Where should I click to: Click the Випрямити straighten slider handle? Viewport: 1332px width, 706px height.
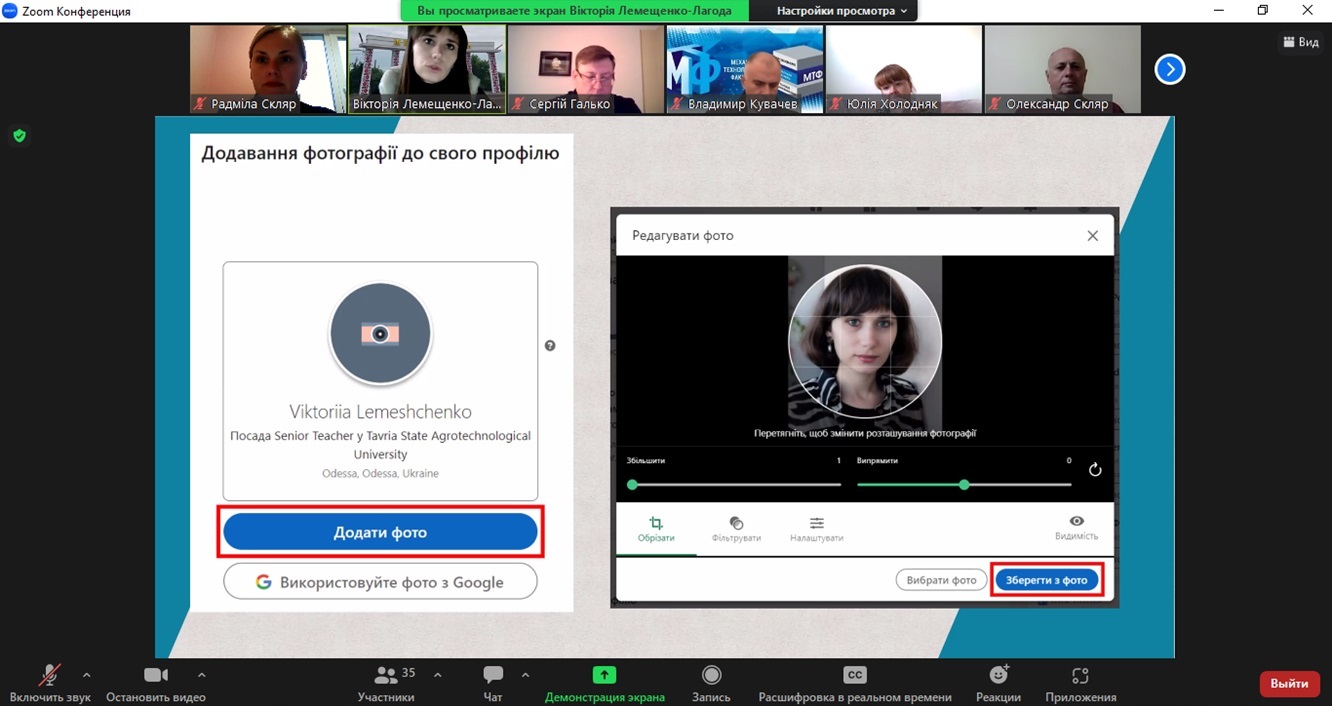(964, 485)
